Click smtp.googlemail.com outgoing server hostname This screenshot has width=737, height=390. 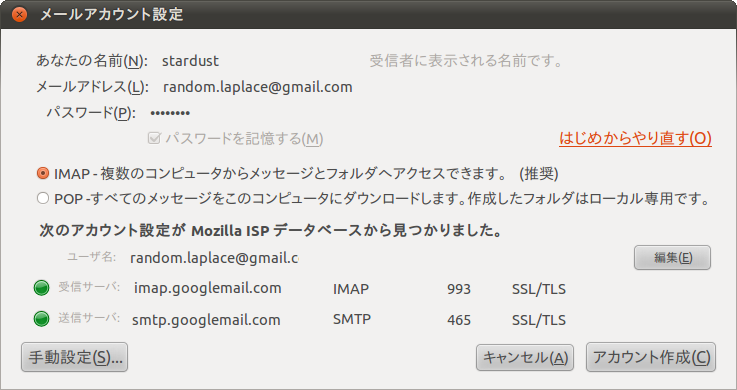pos(206,320)
